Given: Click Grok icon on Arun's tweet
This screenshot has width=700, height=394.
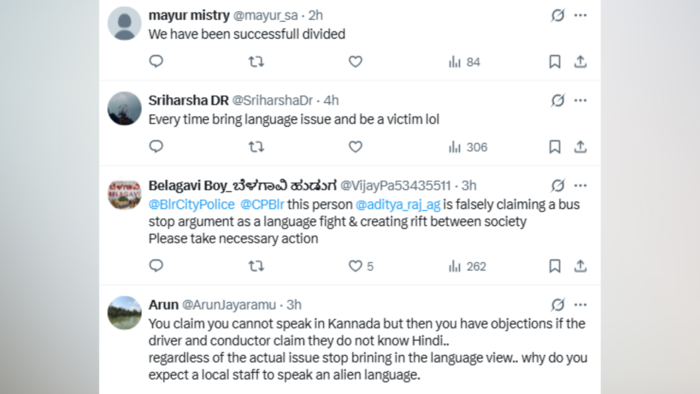Looking at the screenshot, I should tap(558, 305).
